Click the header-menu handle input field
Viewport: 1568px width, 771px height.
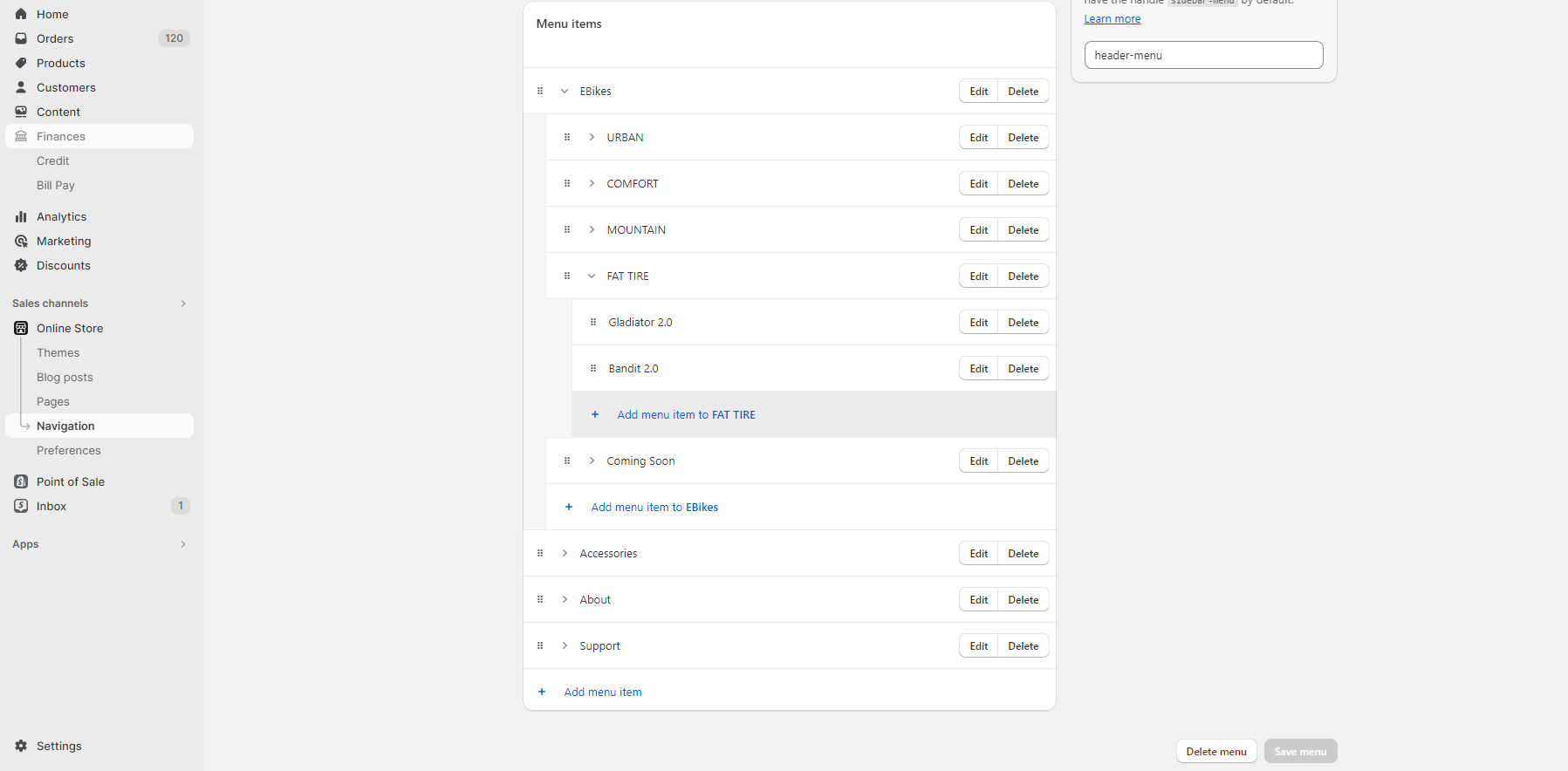click(x=1203, y=55)
